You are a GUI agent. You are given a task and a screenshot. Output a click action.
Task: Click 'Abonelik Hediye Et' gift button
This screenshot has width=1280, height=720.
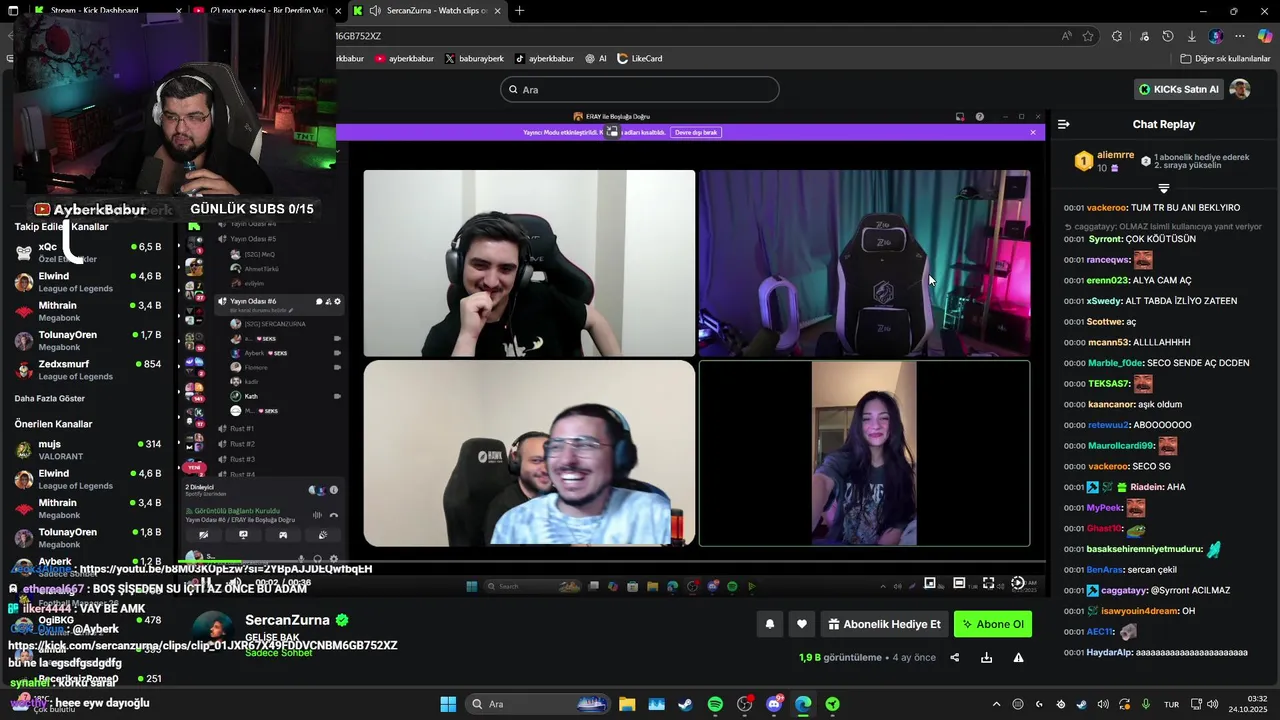(884, 624)
